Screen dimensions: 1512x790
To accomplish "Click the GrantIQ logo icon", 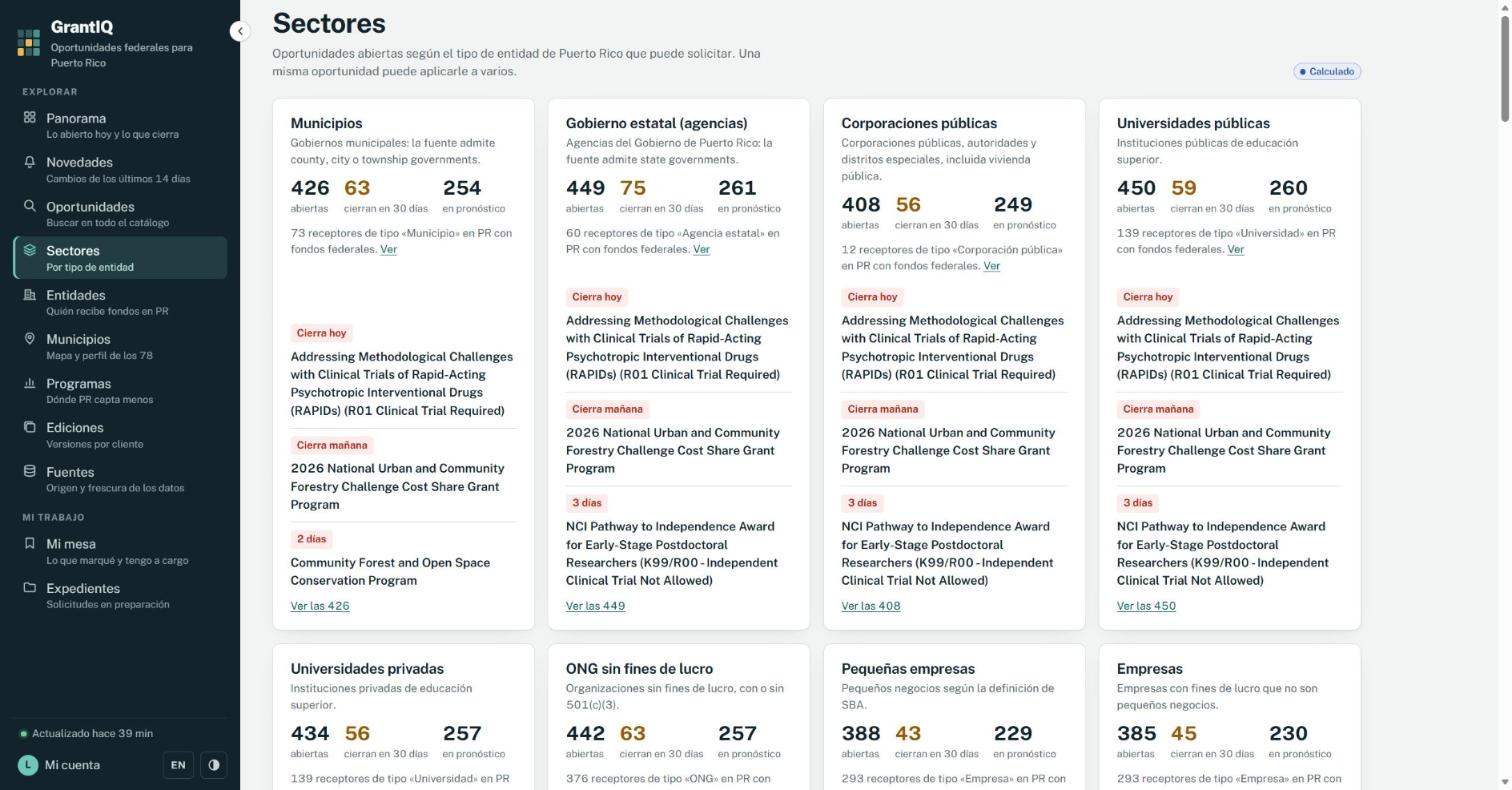I will 29,42.
